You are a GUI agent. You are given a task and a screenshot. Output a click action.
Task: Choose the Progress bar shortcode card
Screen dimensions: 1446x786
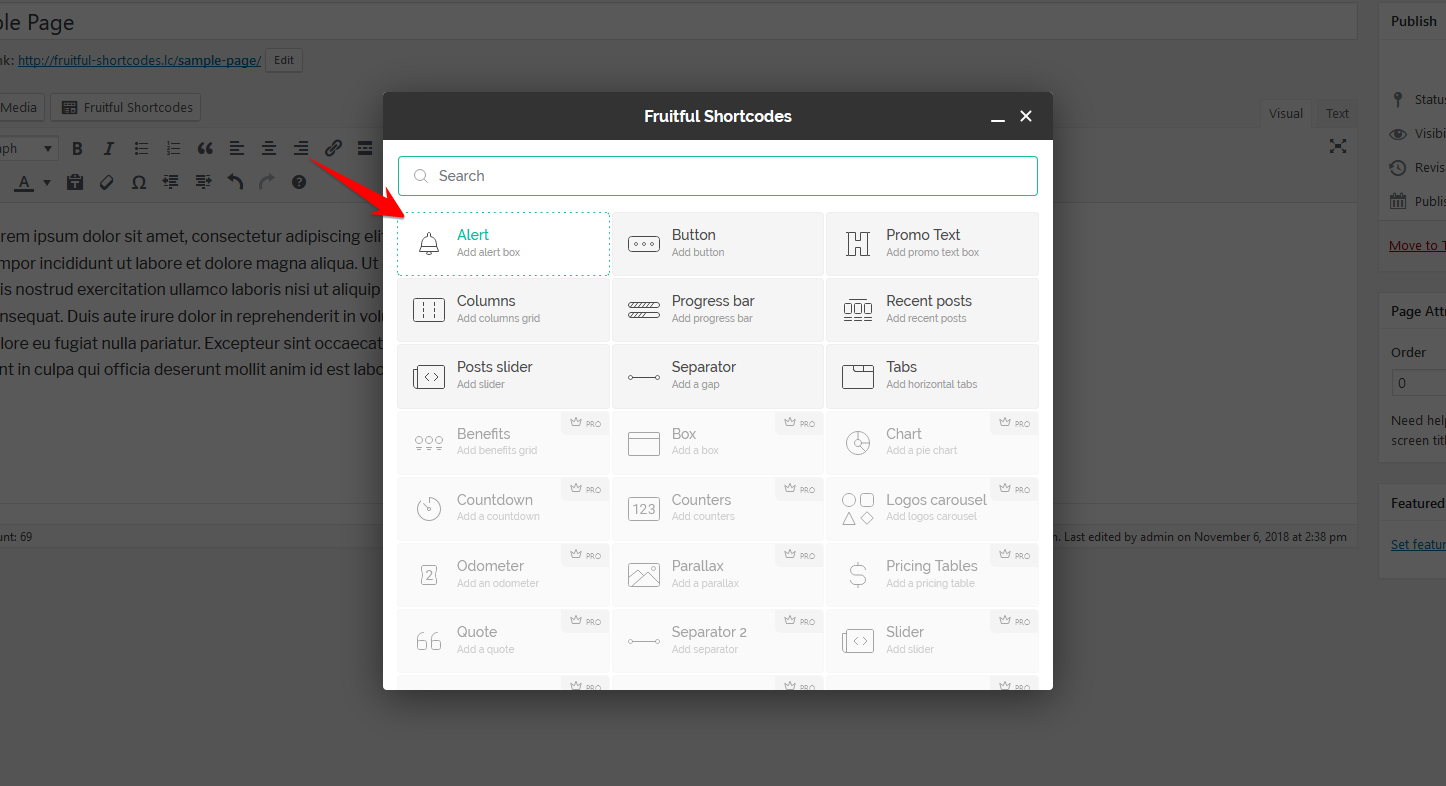[x=718, y=310]
